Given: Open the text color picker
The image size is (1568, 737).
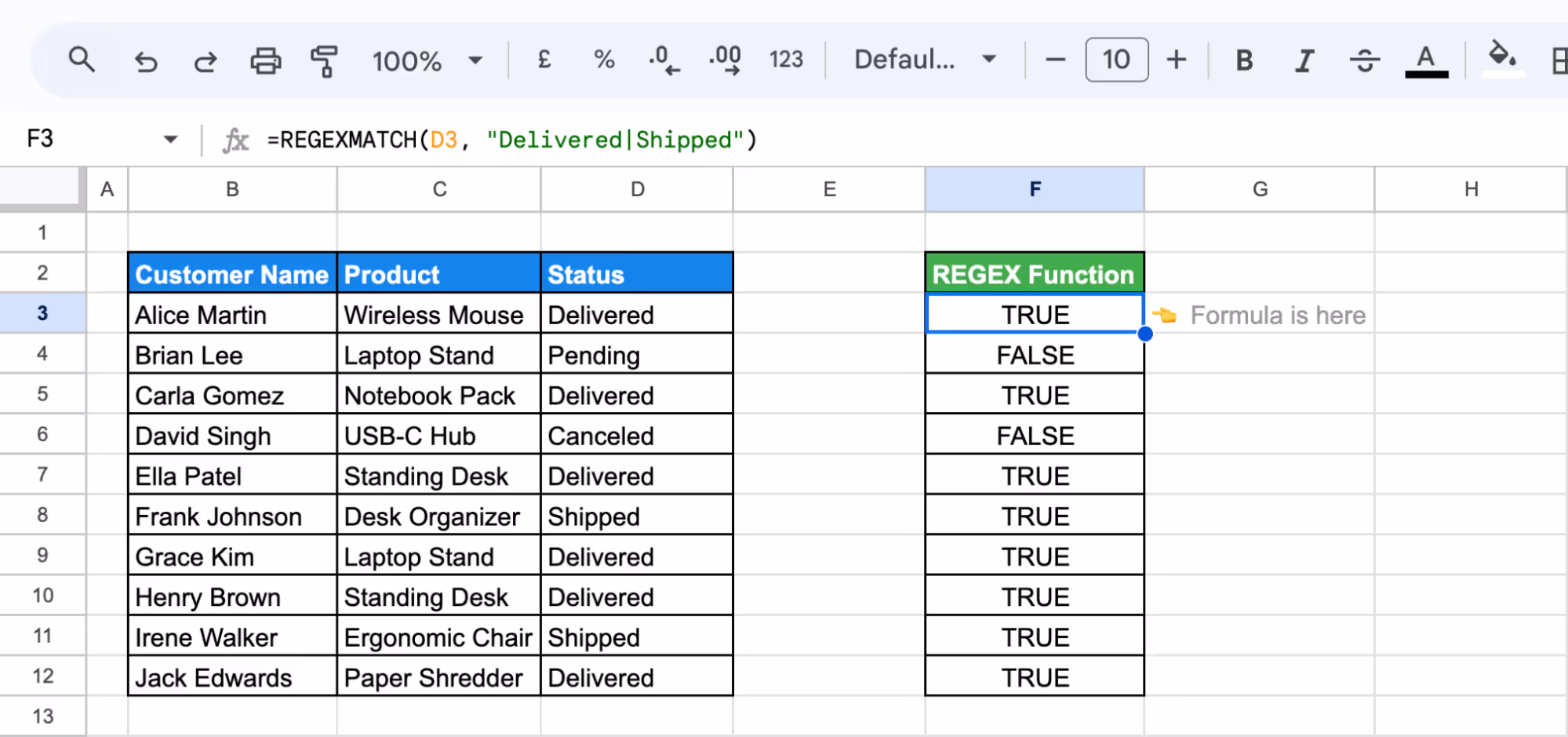Looking at the screenshot, I should (x=1426, y=60).
